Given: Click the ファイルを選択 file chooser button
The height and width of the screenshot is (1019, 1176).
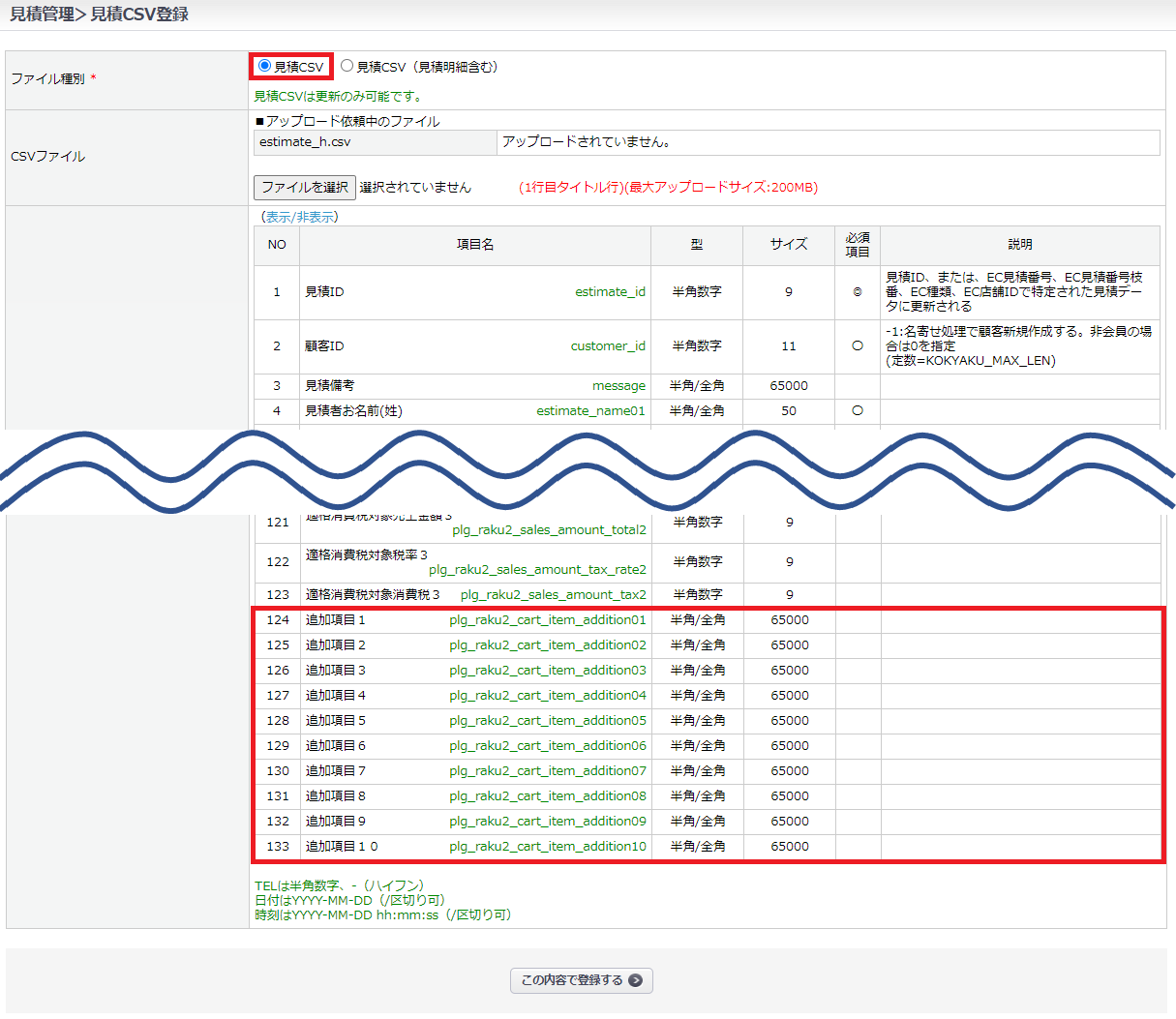Looking at the screenshot, I should (304, 187).
